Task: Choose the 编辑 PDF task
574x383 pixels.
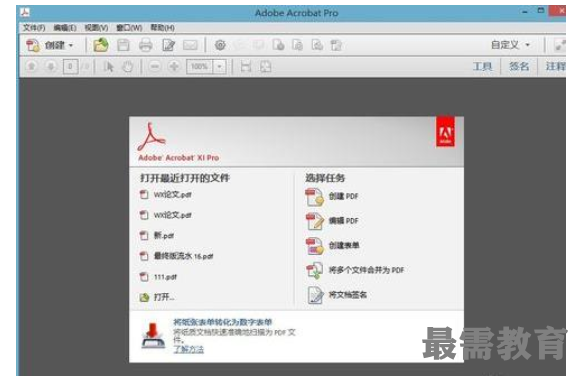Action: [x=332, y=221]
